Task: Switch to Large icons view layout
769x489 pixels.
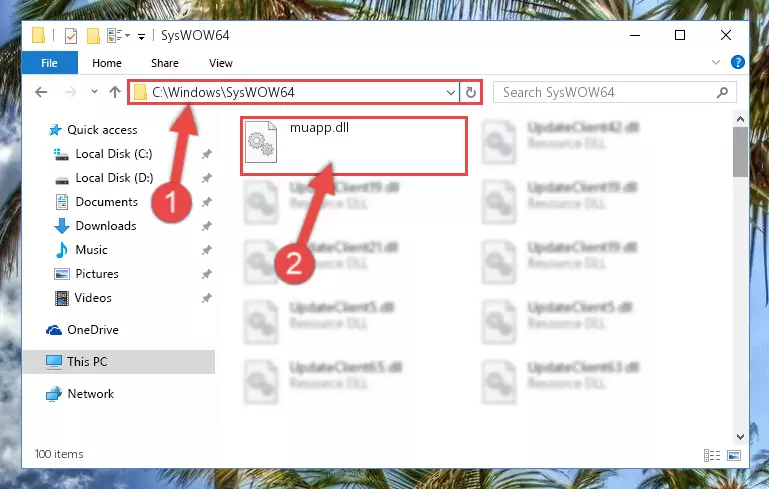Action: 734,456
